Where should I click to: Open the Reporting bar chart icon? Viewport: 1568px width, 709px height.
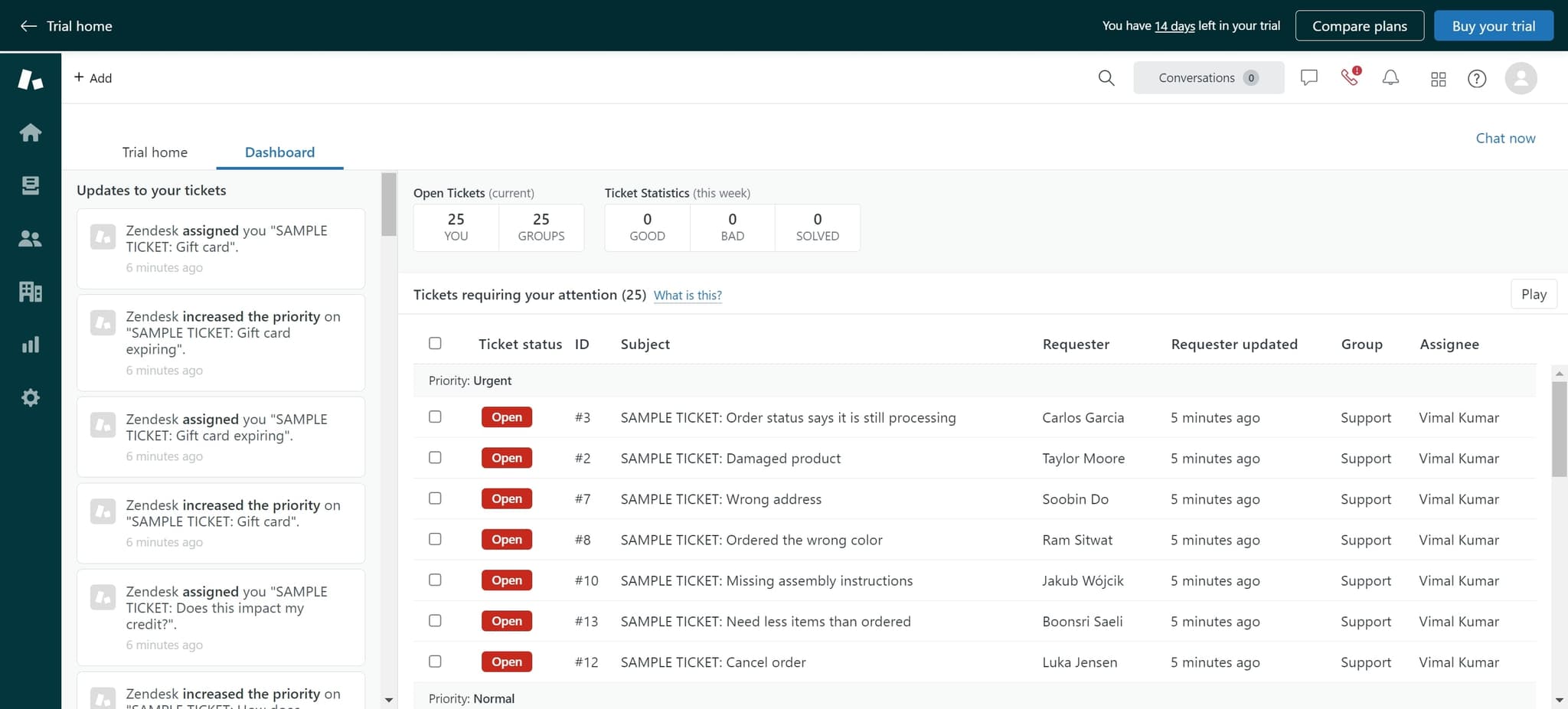pos(30,345)
